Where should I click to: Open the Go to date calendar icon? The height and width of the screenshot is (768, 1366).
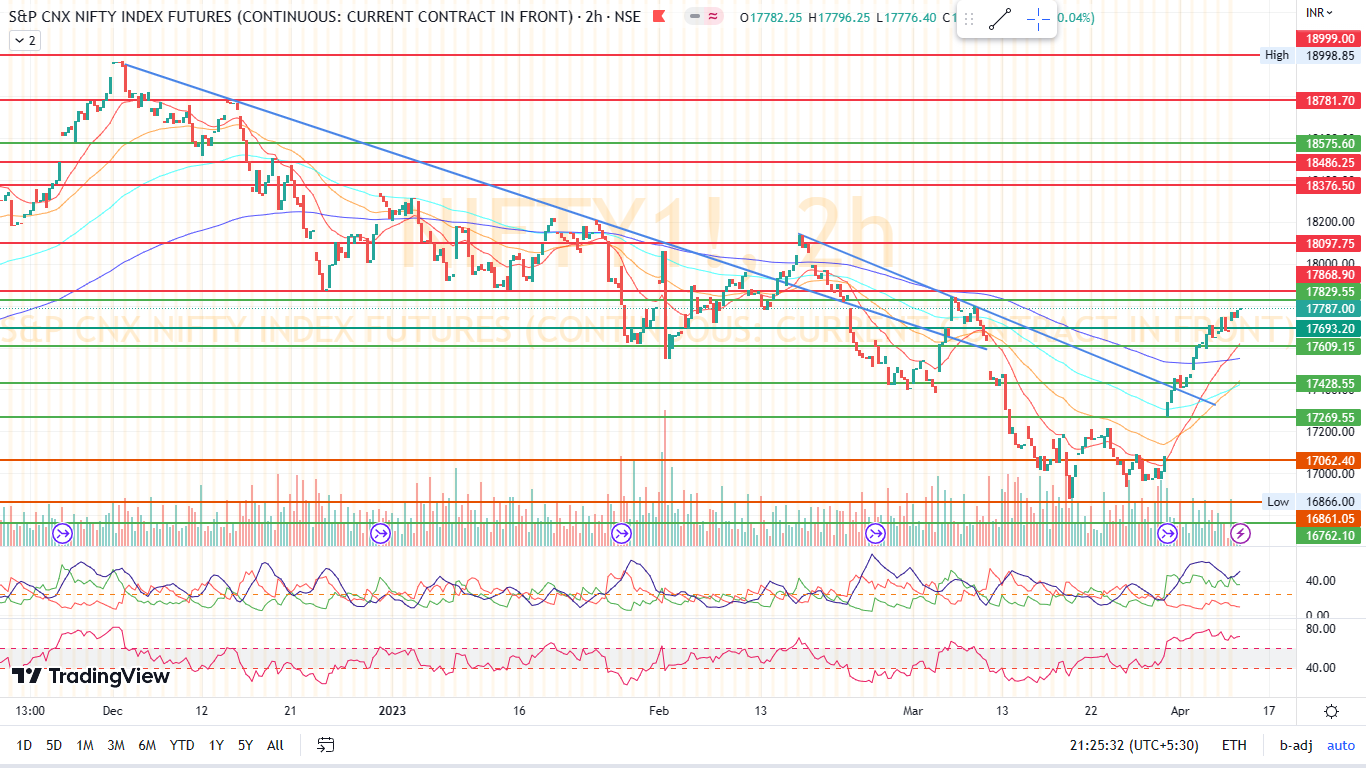[325, 745]
